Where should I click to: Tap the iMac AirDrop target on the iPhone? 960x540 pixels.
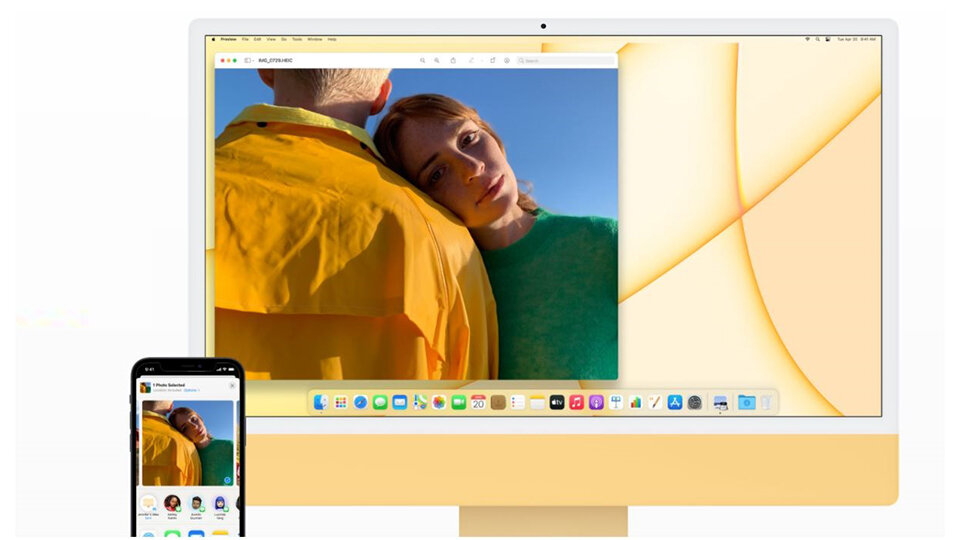(149, 506)
